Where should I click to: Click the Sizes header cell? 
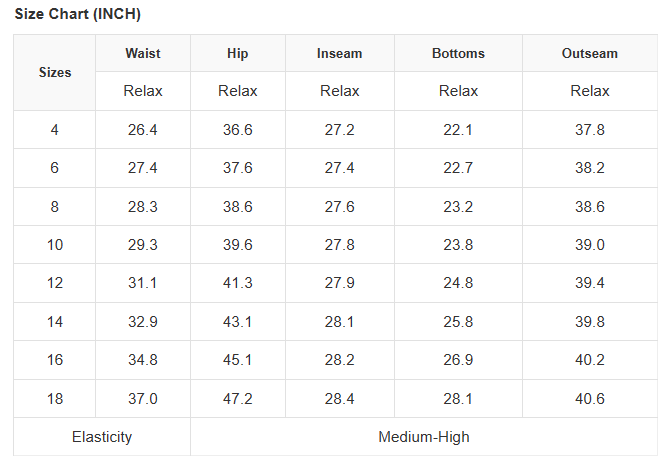(x=55, y=72)
